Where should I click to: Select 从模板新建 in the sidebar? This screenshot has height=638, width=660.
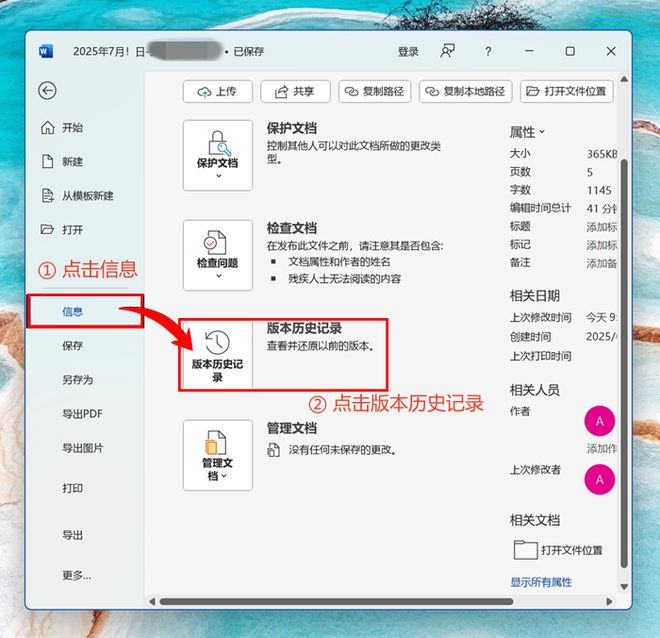(x=88, y=195)
